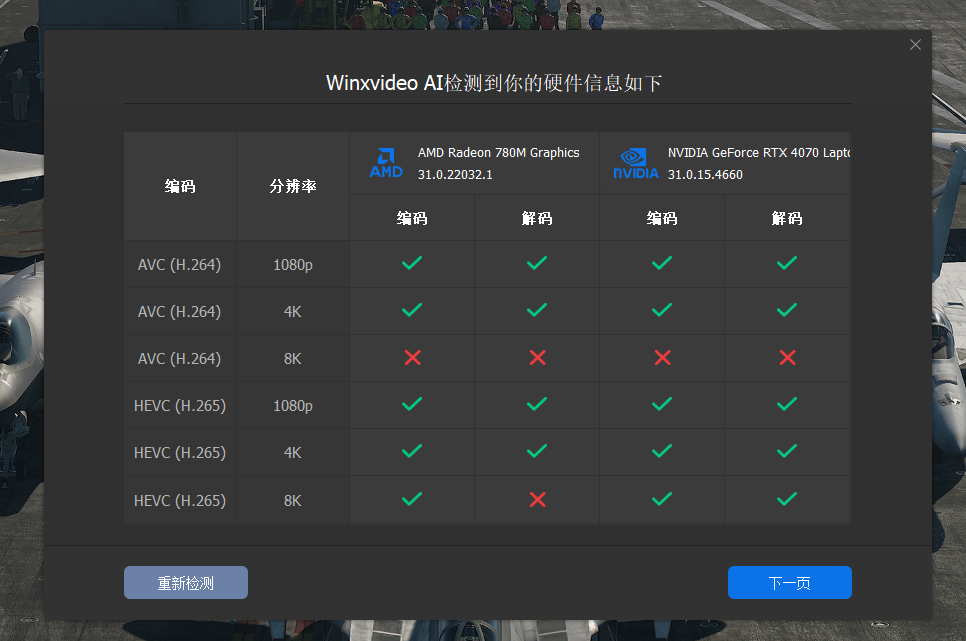Click AVC (H.264) label in 1080p row
Image resolution: width=966 pixels, height=641 pixels.
click(179, 264)
